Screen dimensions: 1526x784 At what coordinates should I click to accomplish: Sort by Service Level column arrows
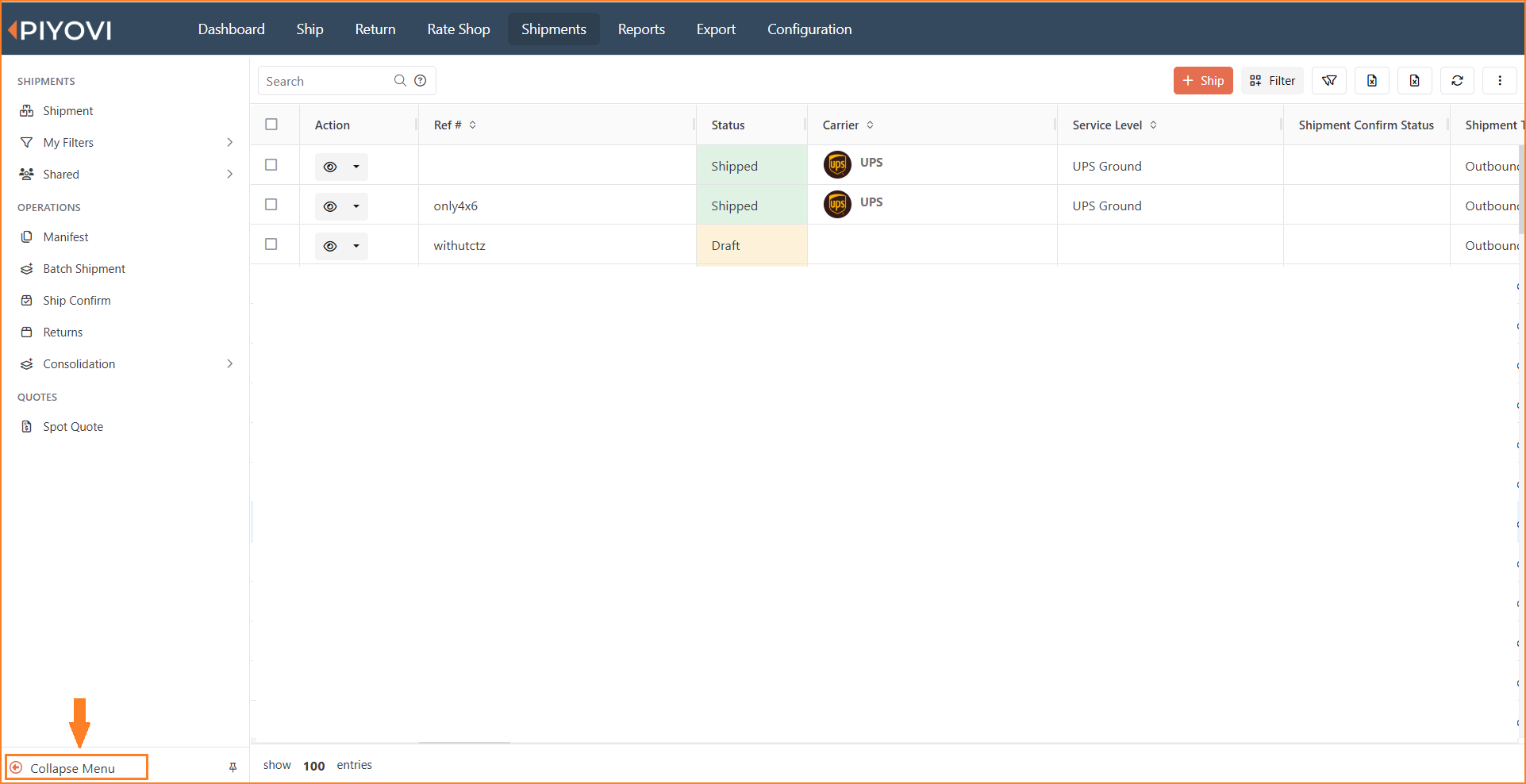point(1153,125)
